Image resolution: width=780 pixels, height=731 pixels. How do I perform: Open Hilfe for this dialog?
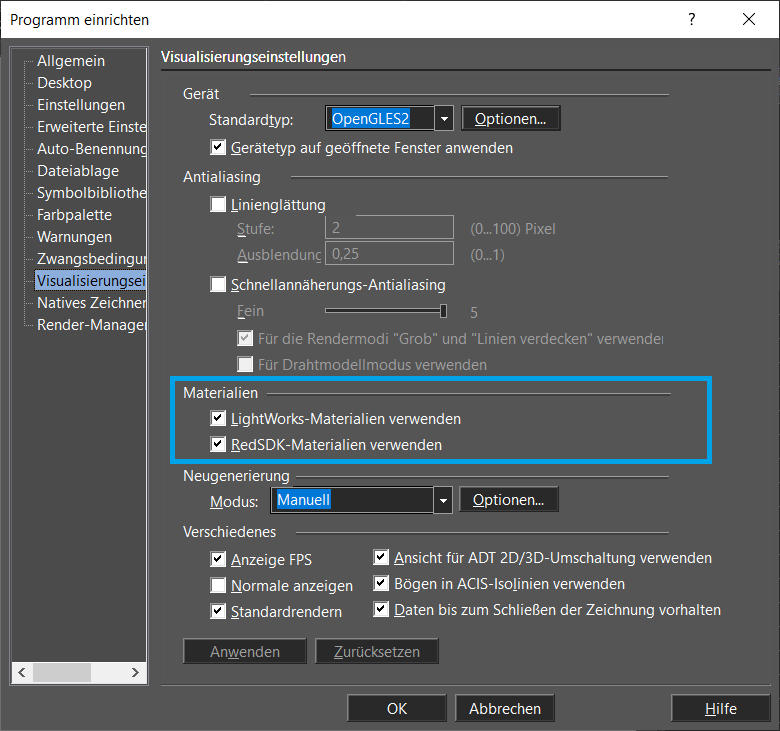(x=721, y=708)
